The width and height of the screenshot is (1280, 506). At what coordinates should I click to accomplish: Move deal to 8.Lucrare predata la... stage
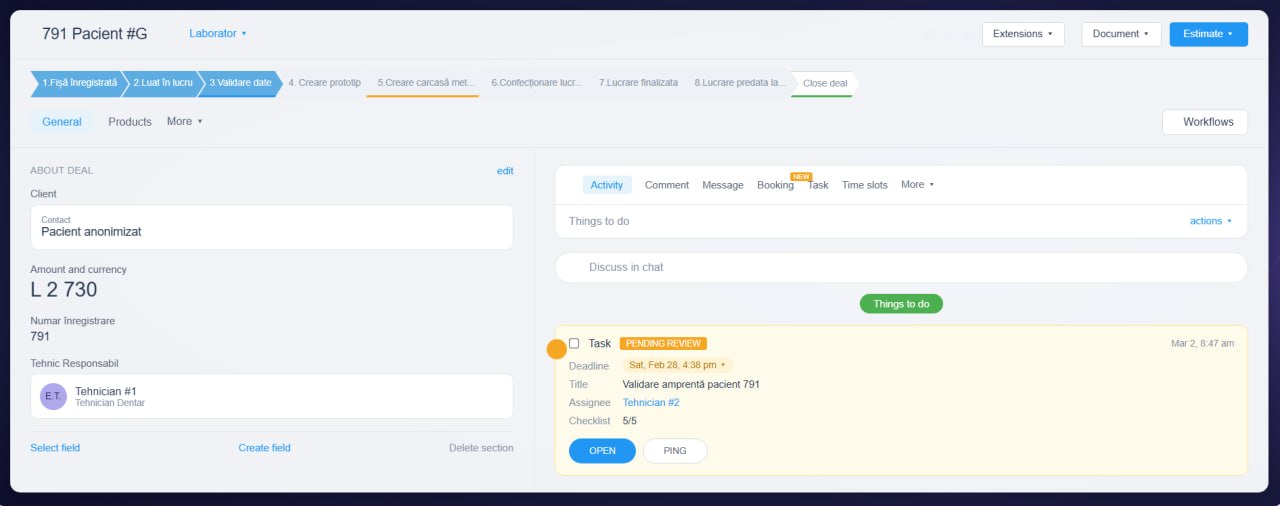click(x=740, y=83)
